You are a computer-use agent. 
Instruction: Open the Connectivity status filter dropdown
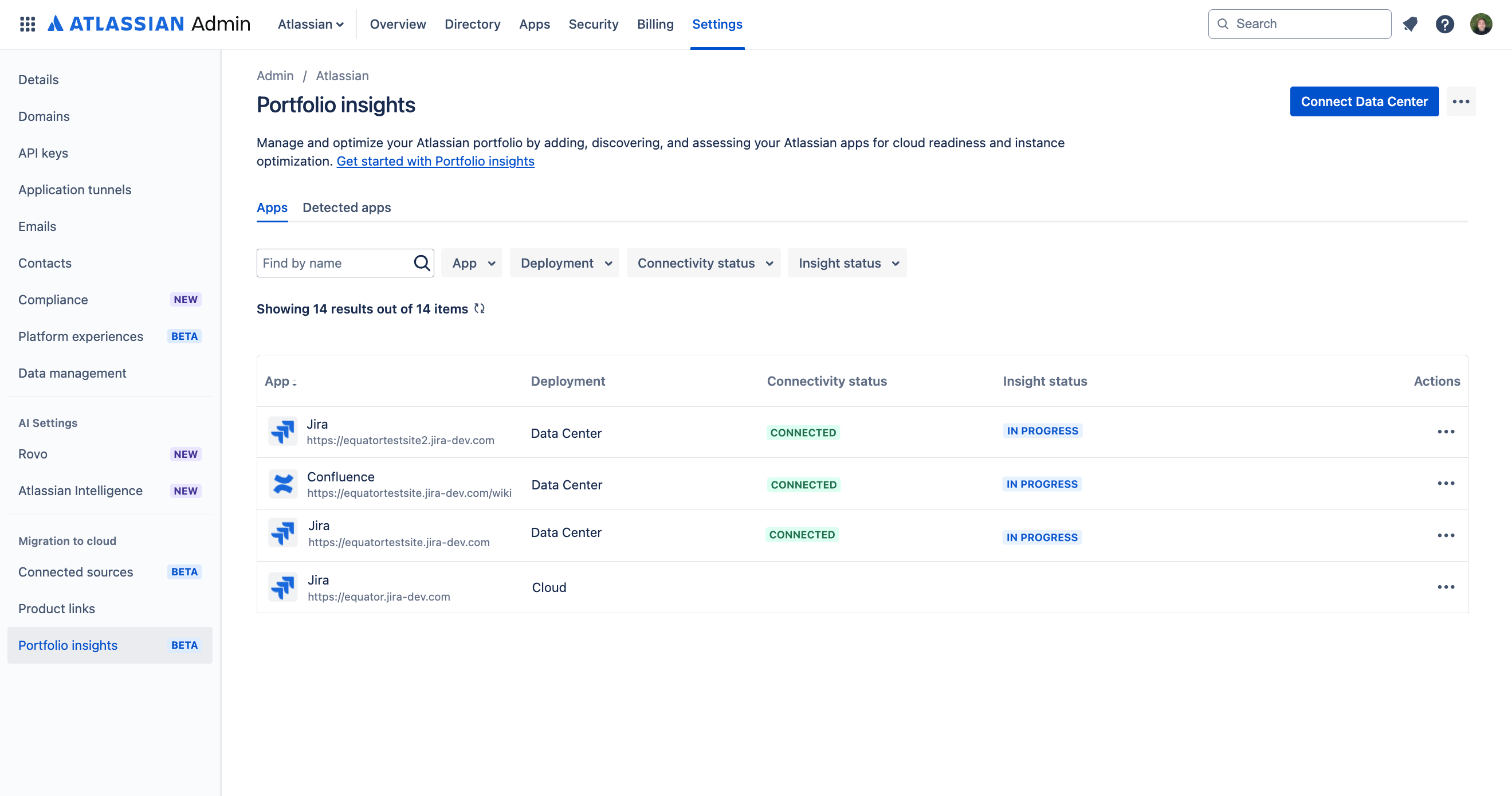(704, 263)
